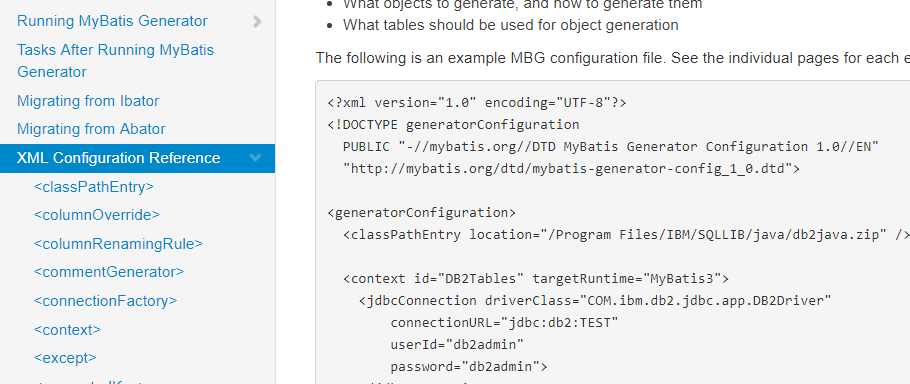
Task: Open the <columnRenamingRule> reference page
Action: pyautogui.click(x=118, y=244)
